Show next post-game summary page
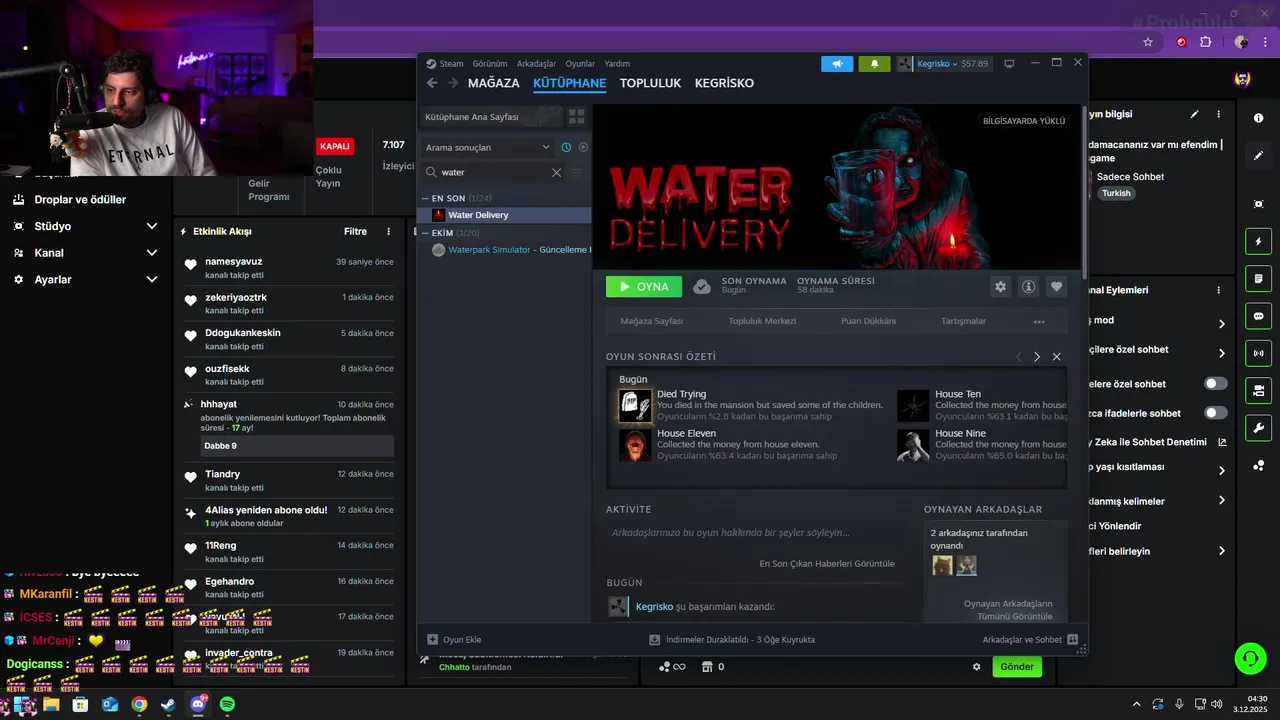Screen dimensions: 1280x720 pos(1037,357)
